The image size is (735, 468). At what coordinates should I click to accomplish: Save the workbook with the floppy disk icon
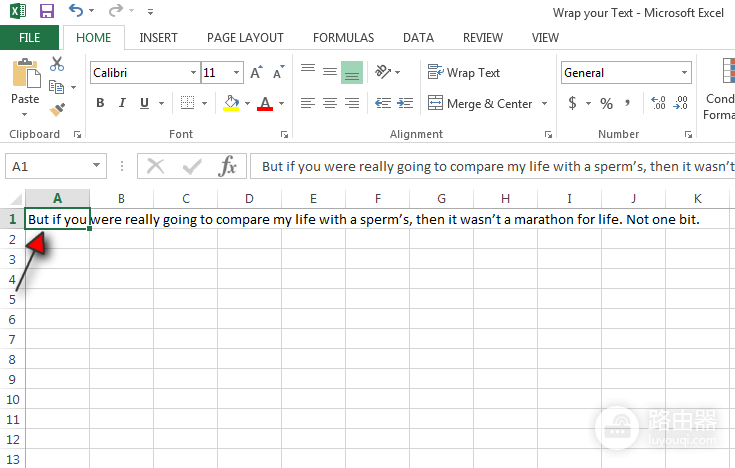[47, 10]
